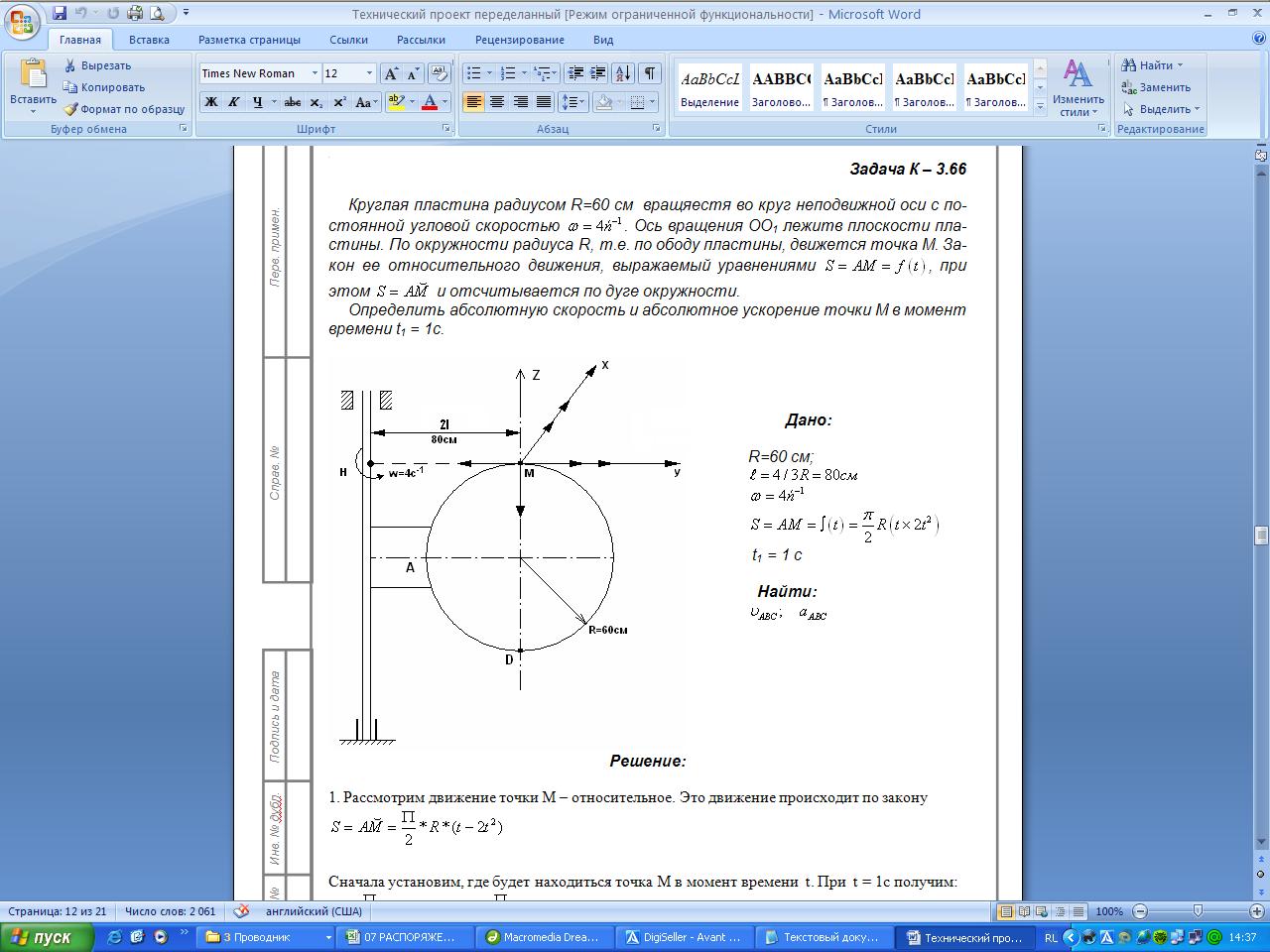Cut the selection with Вырезать
The height and width of the screenshot is (952, 1270).
point(97,65)
